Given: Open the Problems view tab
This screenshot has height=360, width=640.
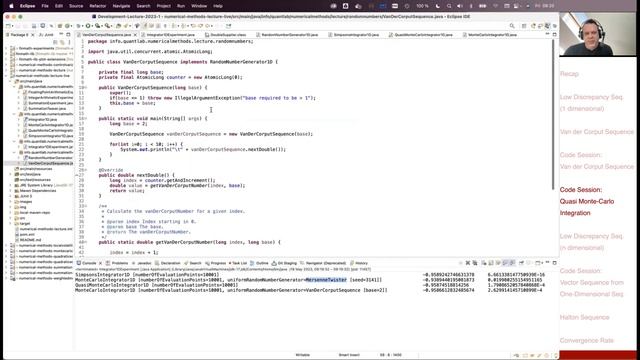Looking at the screenshot, I should point(117,263).
